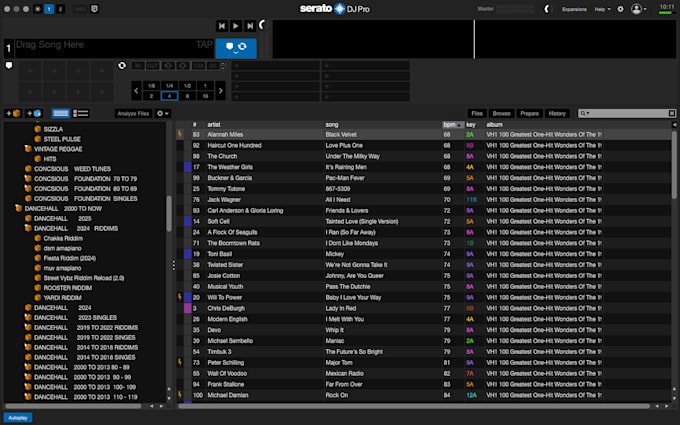
Task: Select 1/4 beat auto loop
Action: point(170,86)
